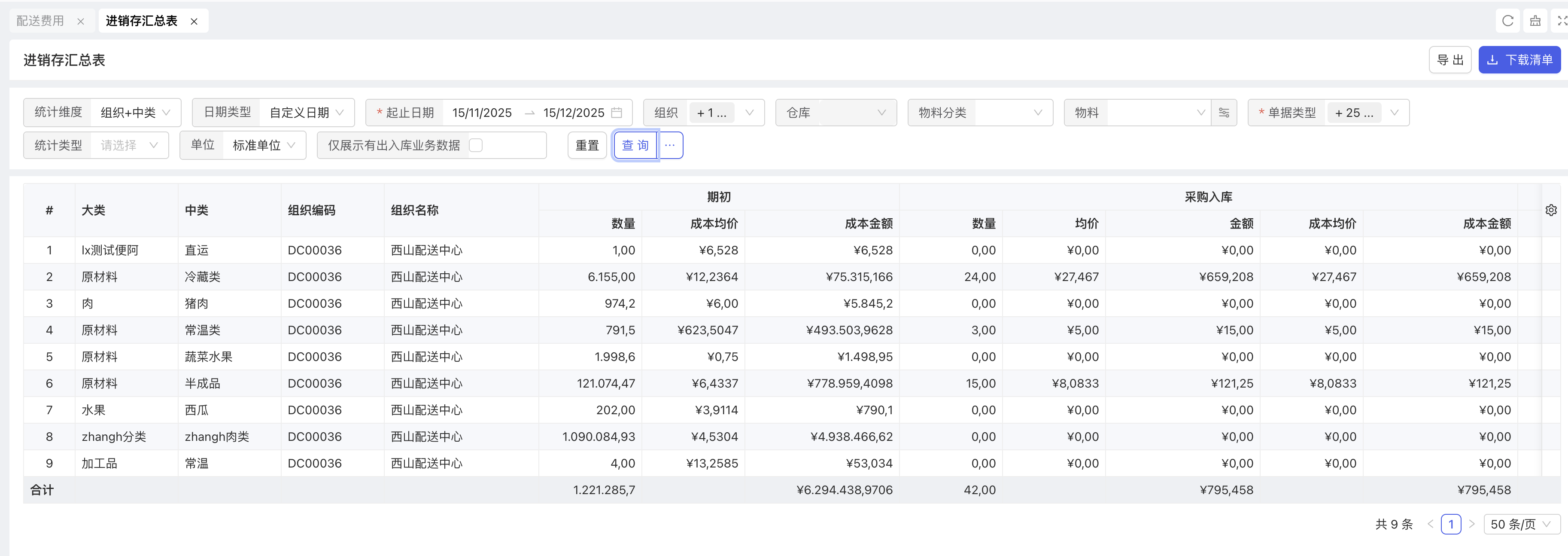Close the 进销存汇总表 tab
This screenshot has height=556, width=1568.
[x=194, y=21]
